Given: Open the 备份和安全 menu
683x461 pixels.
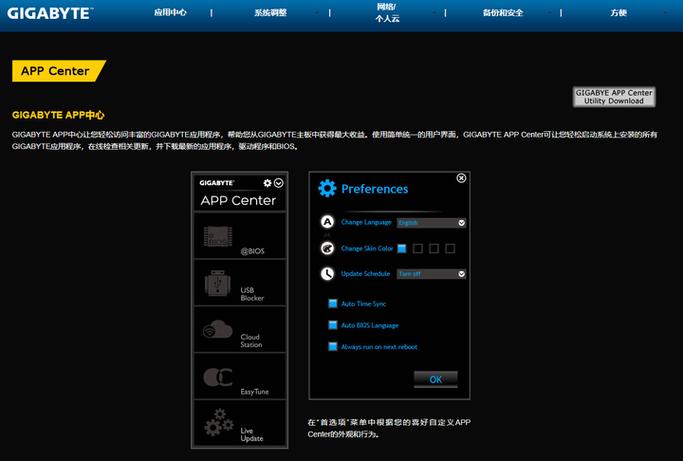Looking at the screenshot, I should pyautogui.click(x=503, y=13).
